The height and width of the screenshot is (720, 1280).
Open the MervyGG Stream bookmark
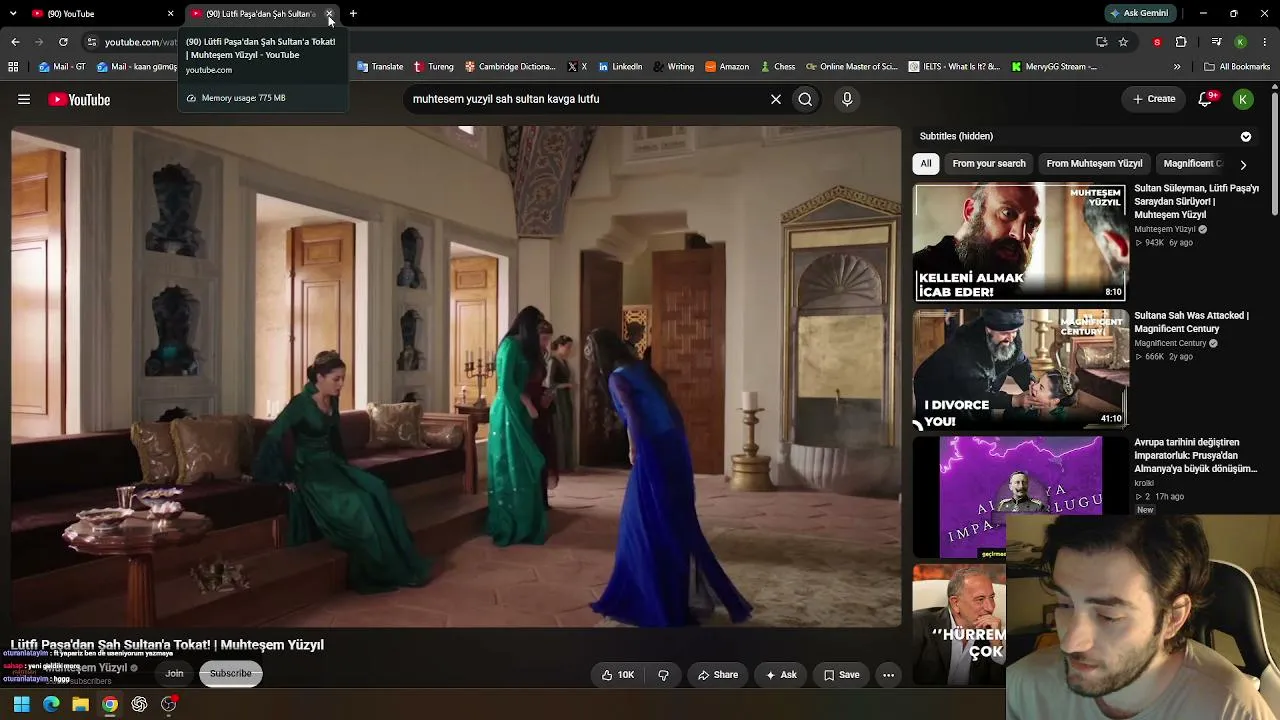coord(1054,67)
